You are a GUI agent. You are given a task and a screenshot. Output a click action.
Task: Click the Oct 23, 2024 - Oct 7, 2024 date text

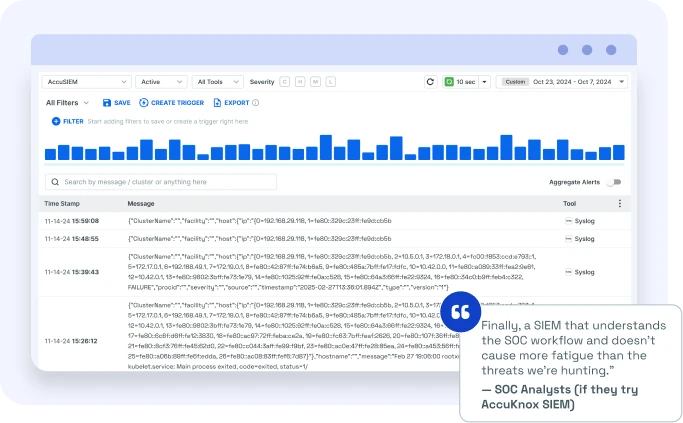coord(572,82)
